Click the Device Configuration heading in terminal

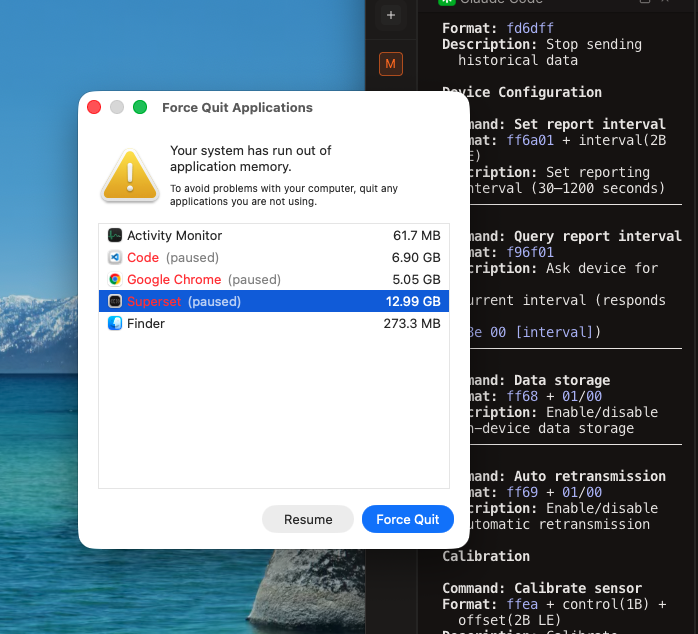[x=522, y=92]
